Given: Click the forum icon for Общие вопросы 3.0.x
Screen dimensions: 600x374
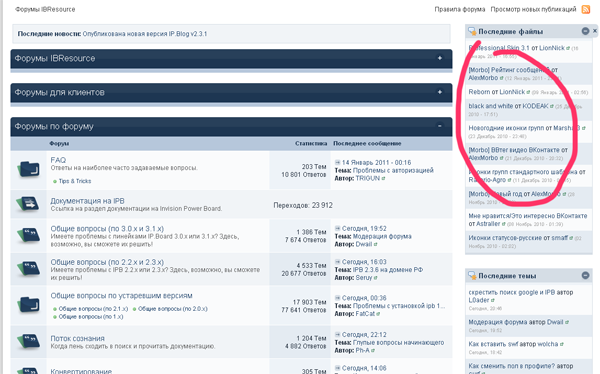Looking at the screenshot, I should (28, 235).
